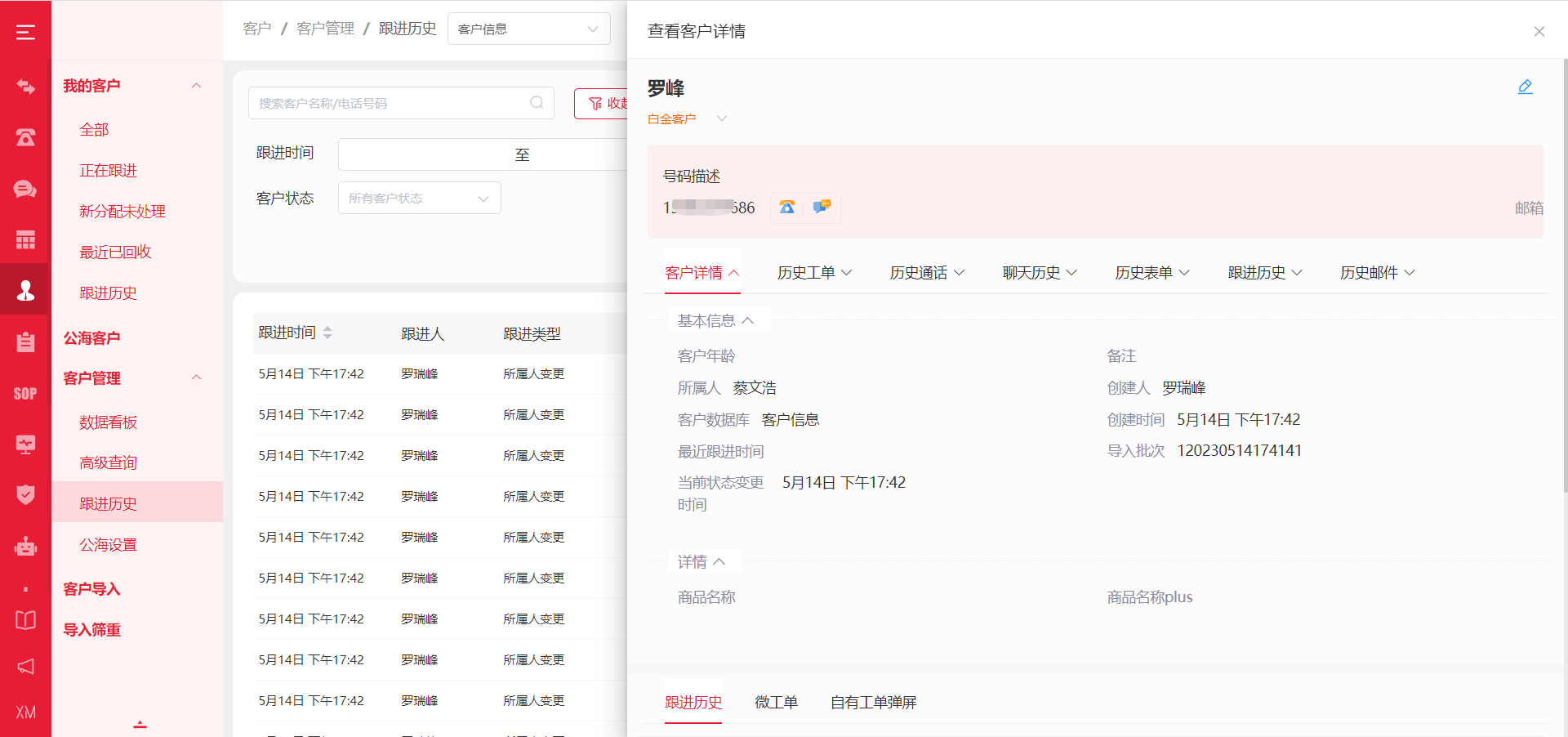Click the SMS message icon beside the number

click(822, 208)
